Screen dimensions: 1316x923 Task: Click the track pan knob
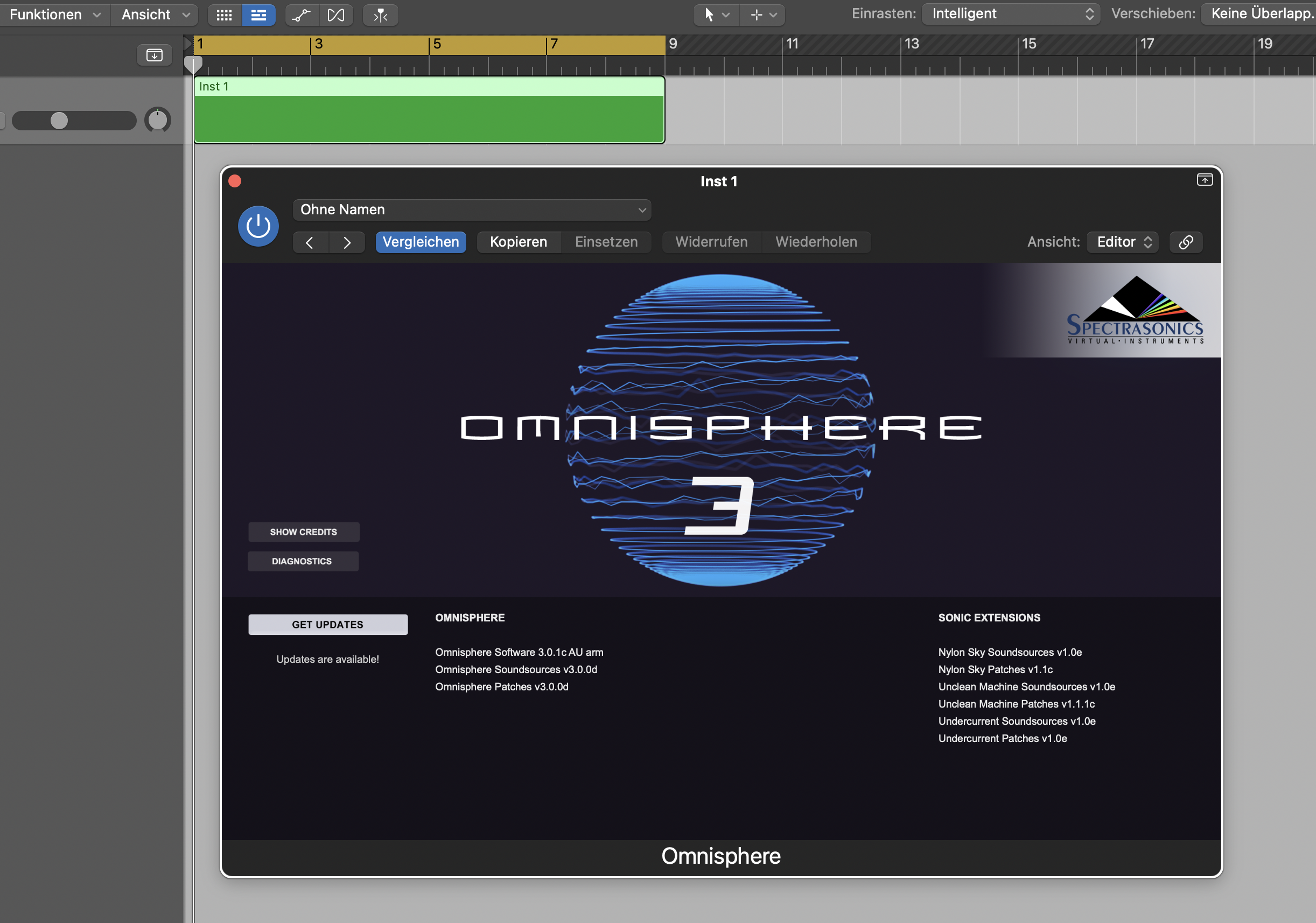click(x=158, y=120)
